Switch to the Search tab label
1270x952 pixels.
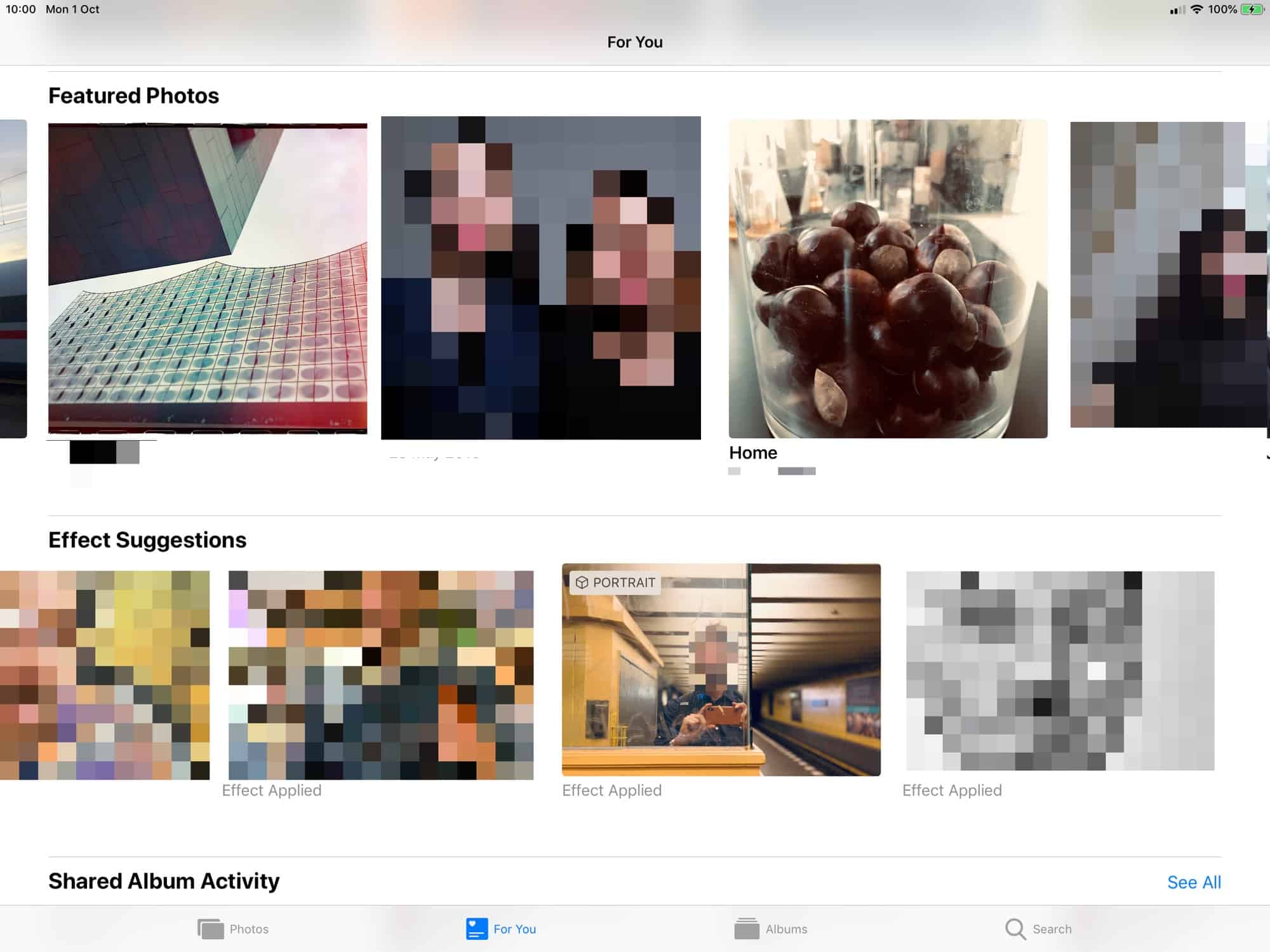[x=1052, y=929]
